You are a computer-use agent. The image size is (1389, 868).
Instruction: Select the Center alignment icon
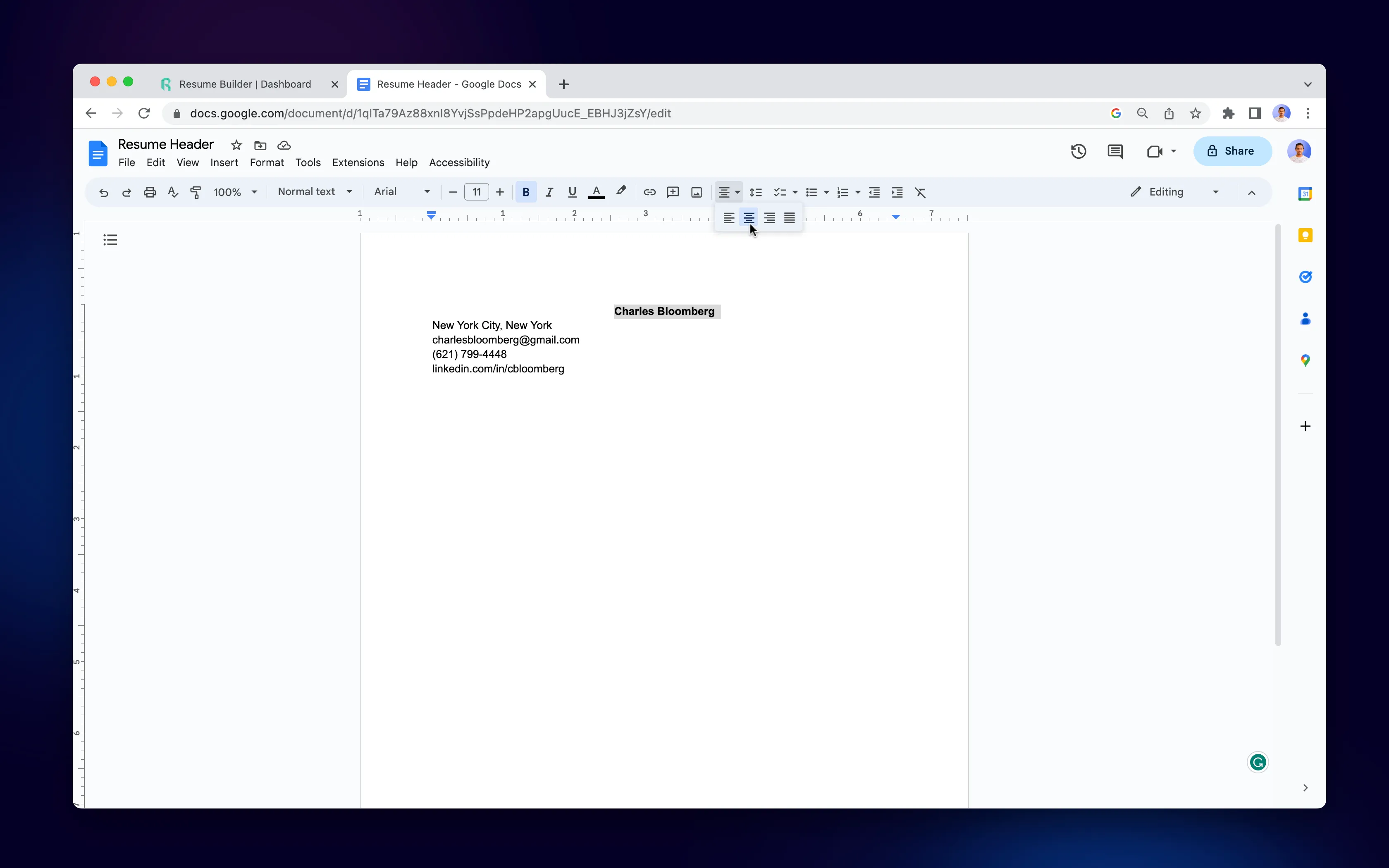coord(749,218)
